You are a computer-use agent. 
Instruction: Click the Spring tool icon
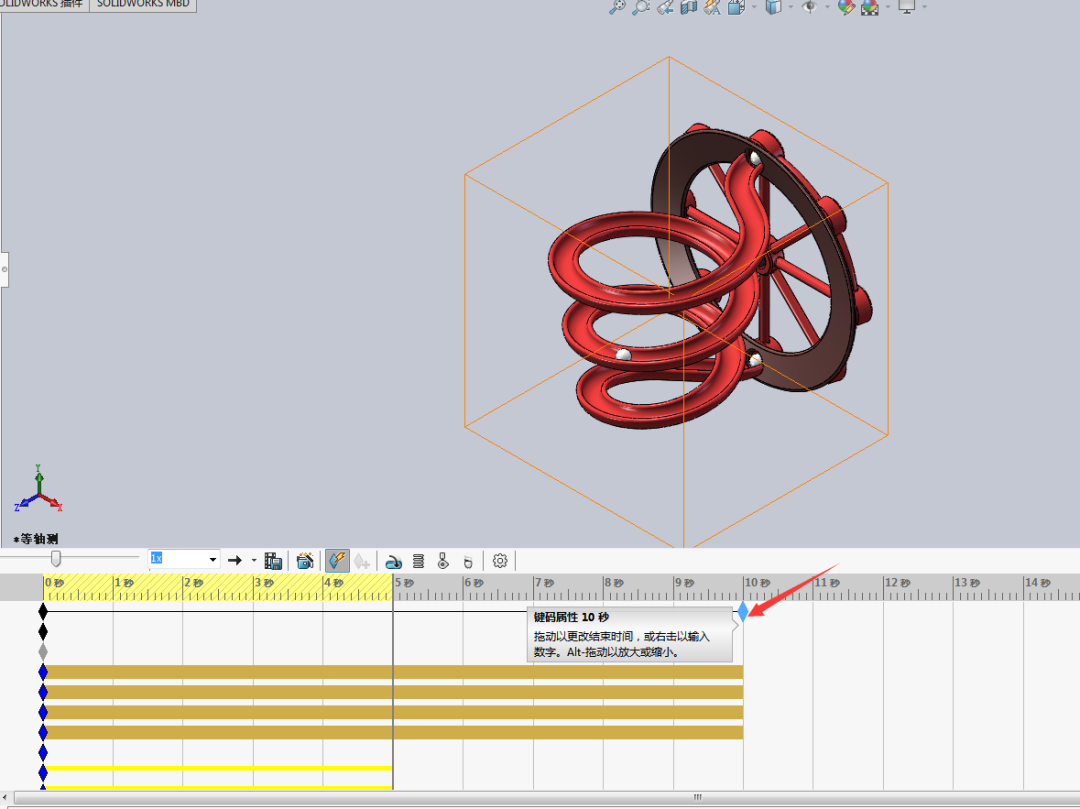(x=419, y=560)
